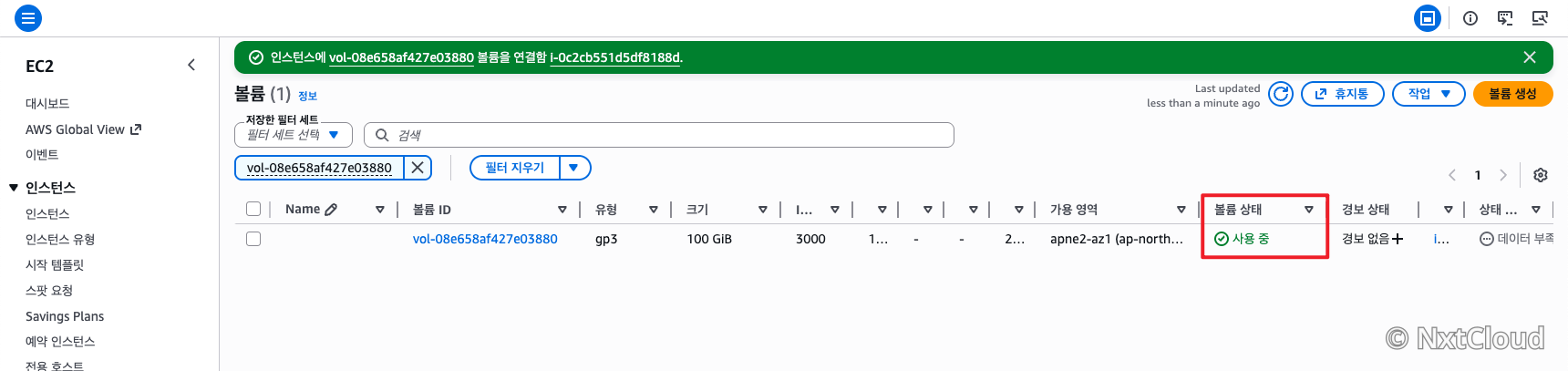The width and height of the screenshot is (1568, 371).
Task: Go to the next page arrow
Action: pos(1503,175)
